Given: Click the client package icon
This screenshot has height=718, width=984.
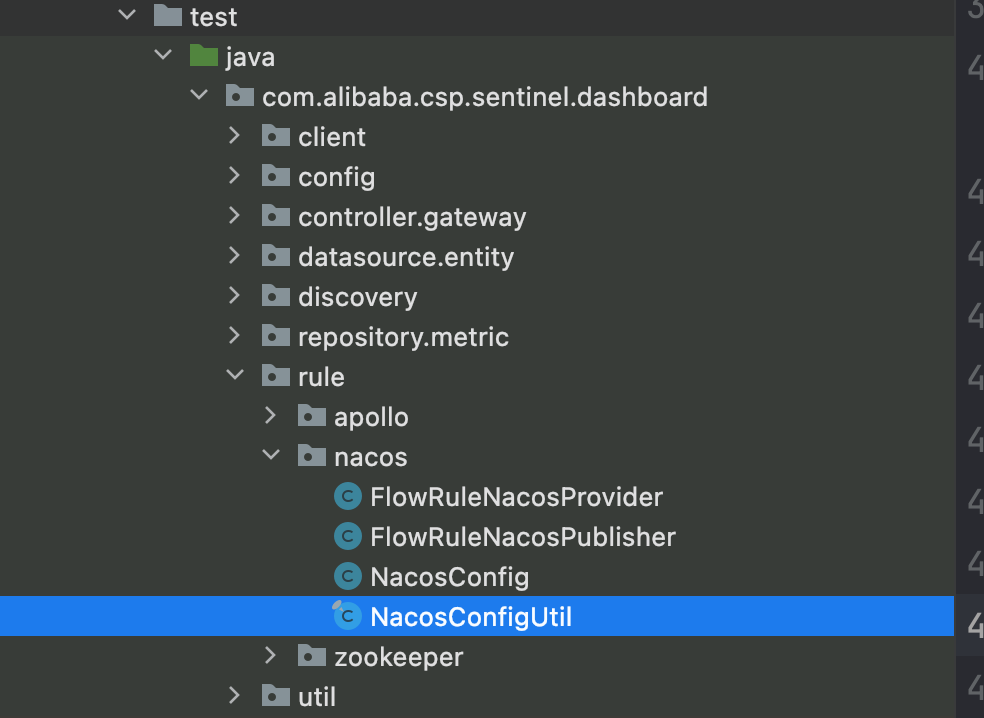Looking at the screenshot, I should click(275, 136).
